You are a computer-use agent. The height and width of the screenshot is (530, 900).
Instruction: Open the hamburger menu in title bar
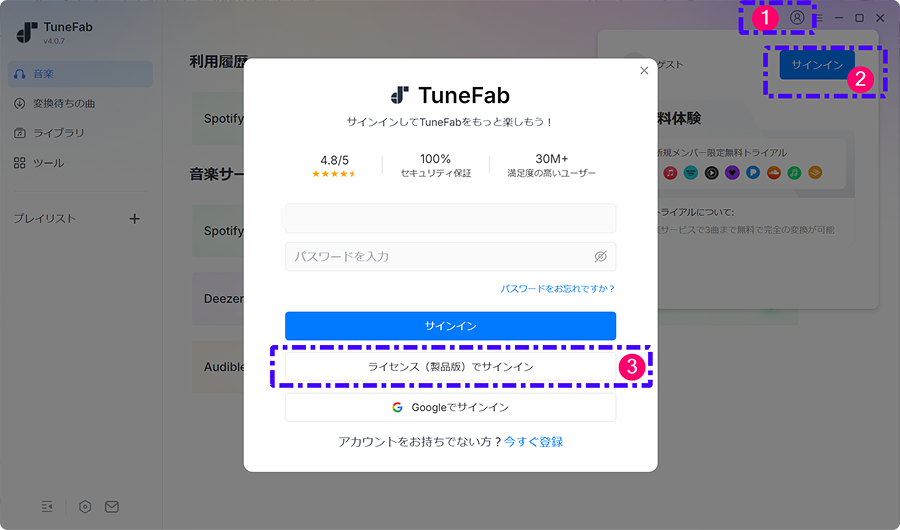(818, 18)
